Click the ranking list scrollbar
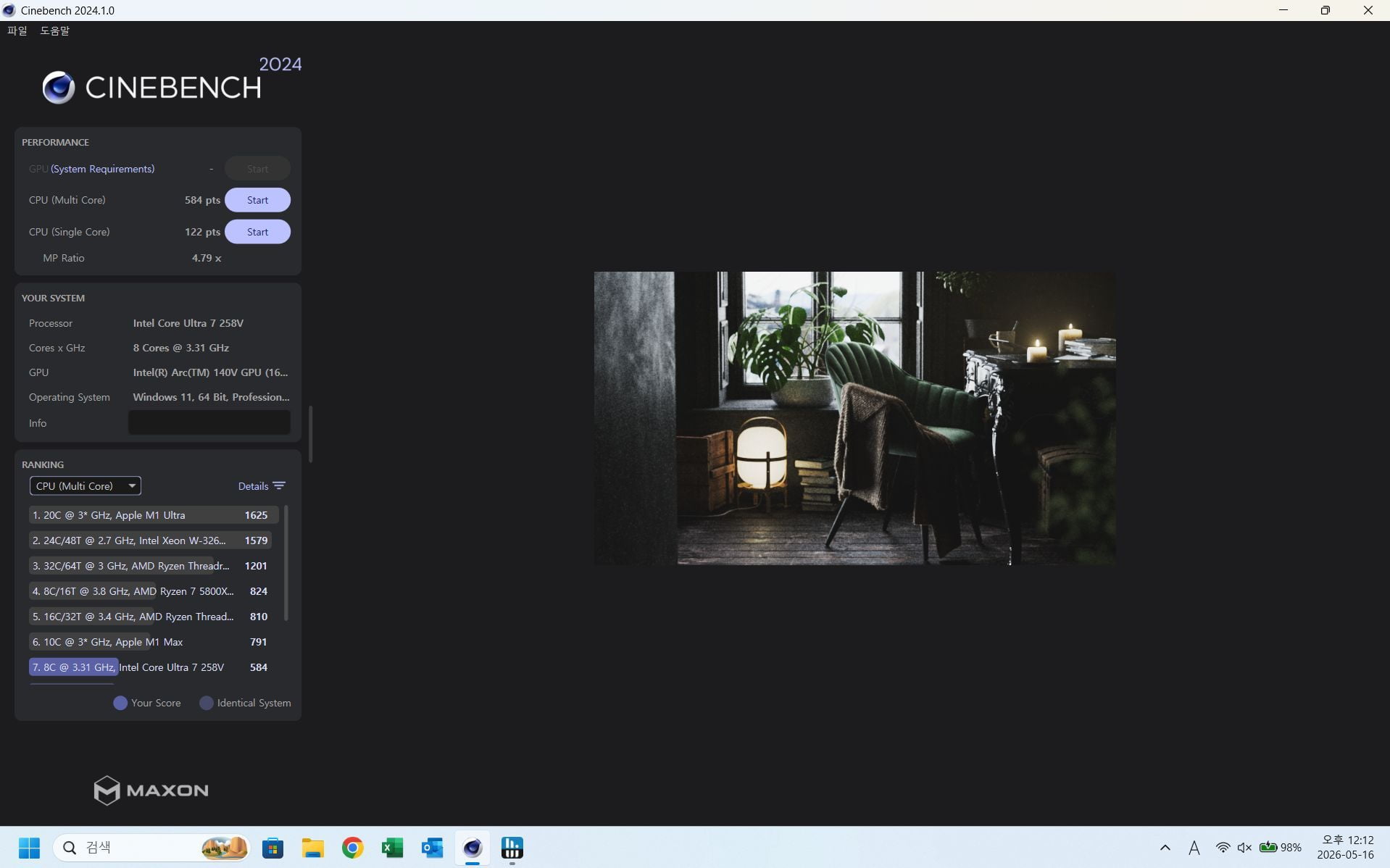The height and width of the screenshot is (868, 1390). click(286, 564)
